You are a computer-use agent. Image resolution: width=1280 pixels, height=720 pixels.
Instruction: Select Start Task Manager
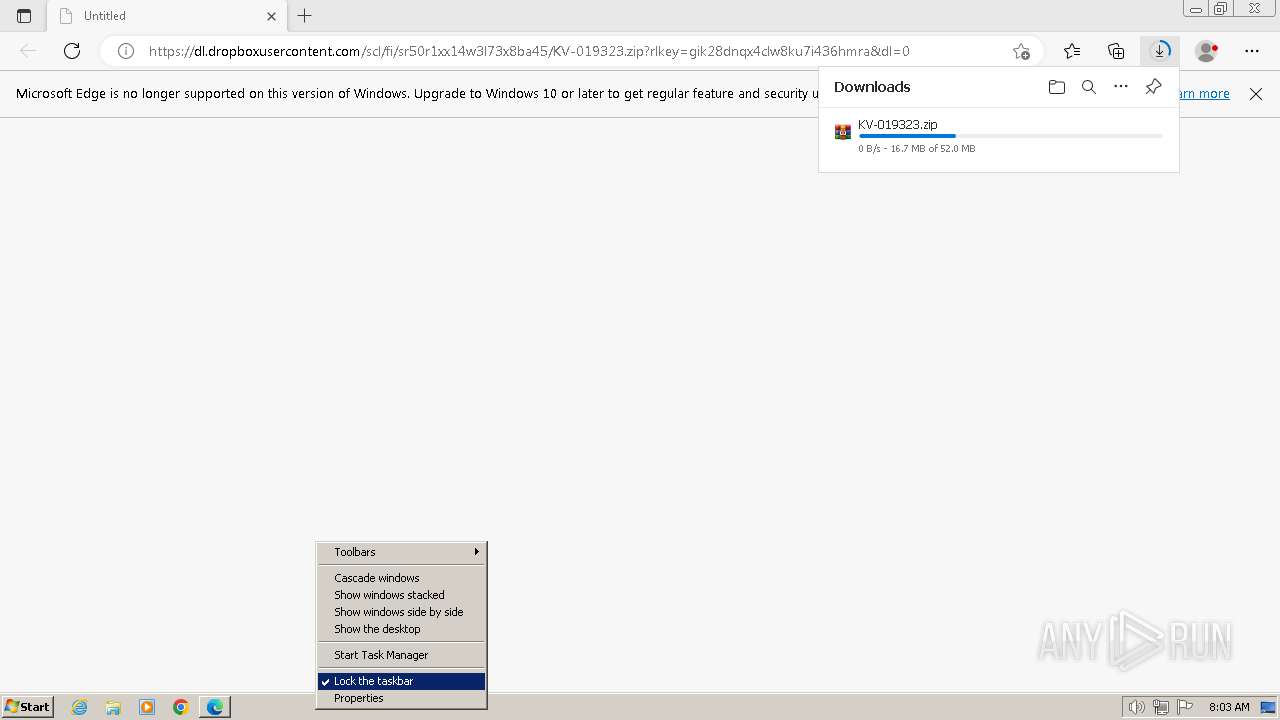click(401, 655)
